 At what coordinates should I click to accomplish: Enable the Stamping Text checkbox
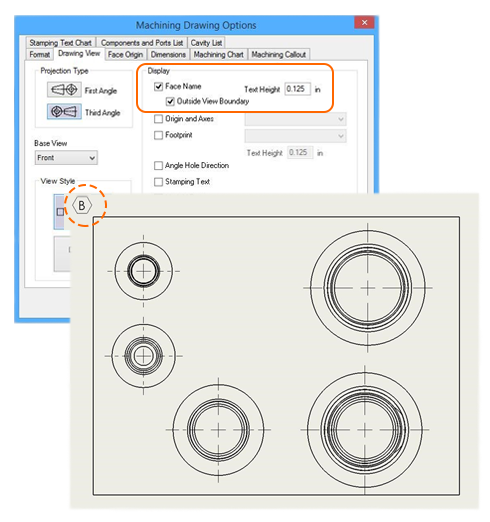[158, 182]
